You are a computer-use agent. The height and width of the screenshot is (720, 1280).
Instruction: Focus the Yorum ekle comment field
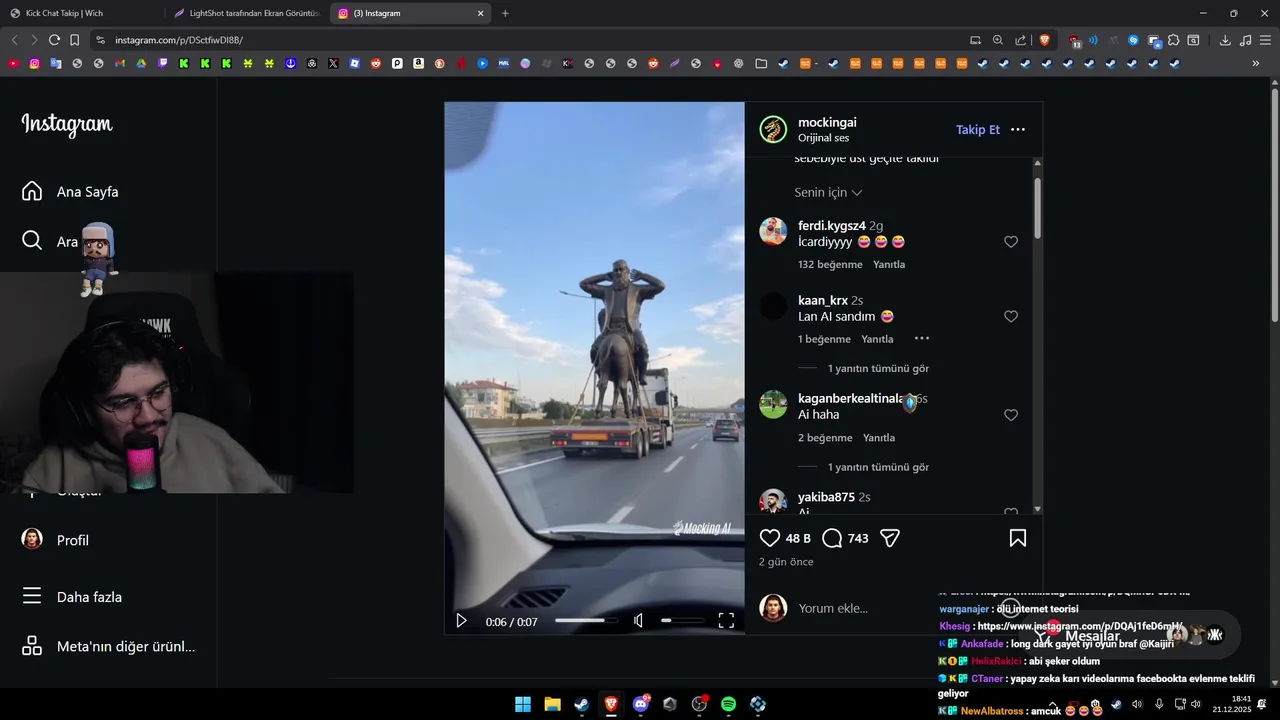coord(833,608)
